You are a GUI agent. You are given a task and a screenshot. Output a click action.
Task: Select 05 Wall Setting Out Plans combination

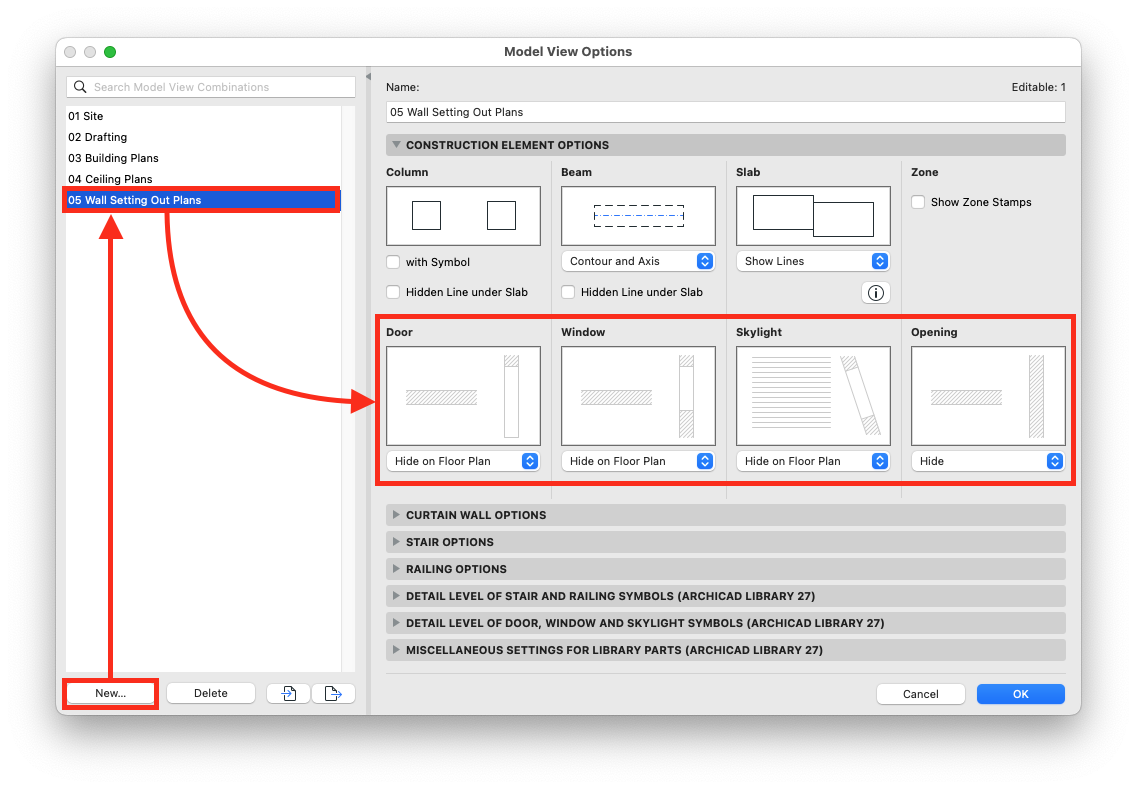point(203,200)
